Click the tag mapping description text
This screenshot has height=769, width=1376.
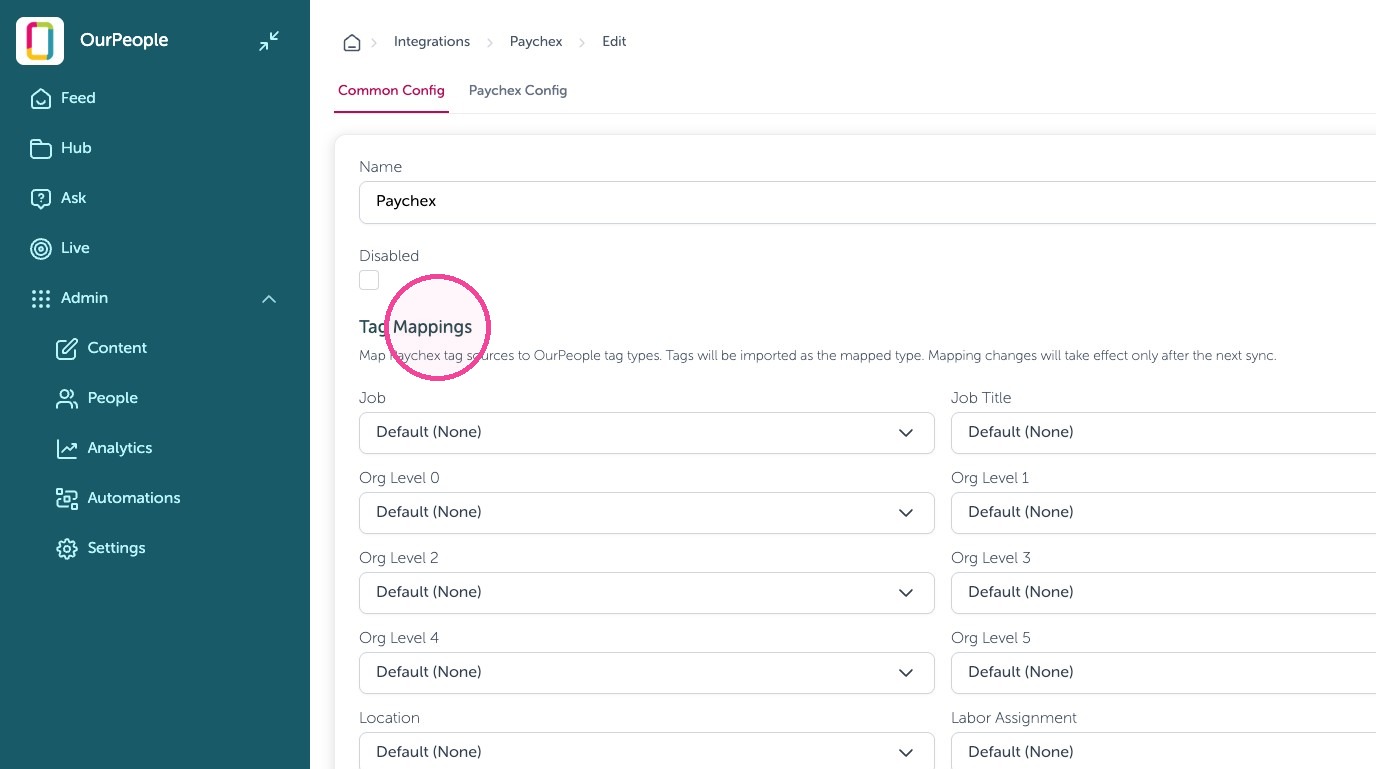(x=818, y=356)
